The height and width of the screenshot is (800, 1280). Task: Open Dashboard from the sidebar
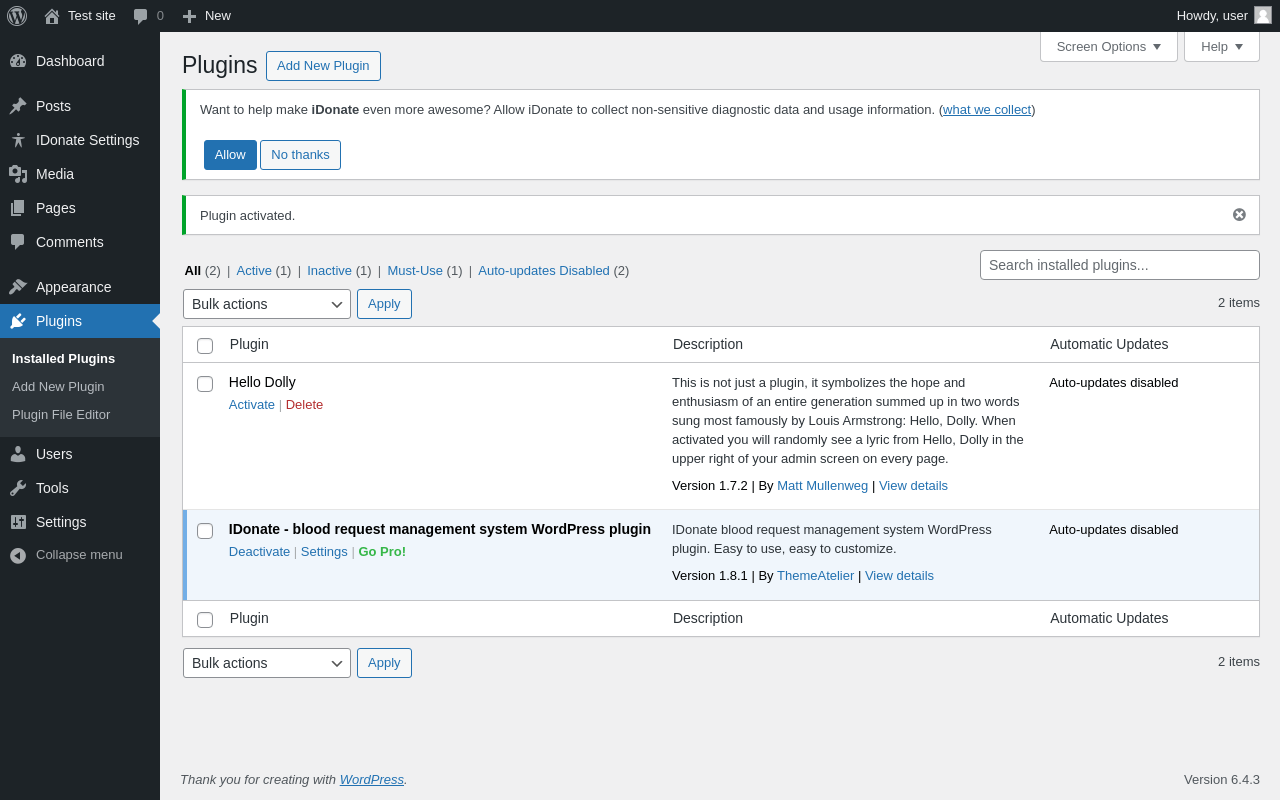pos(70,61)
